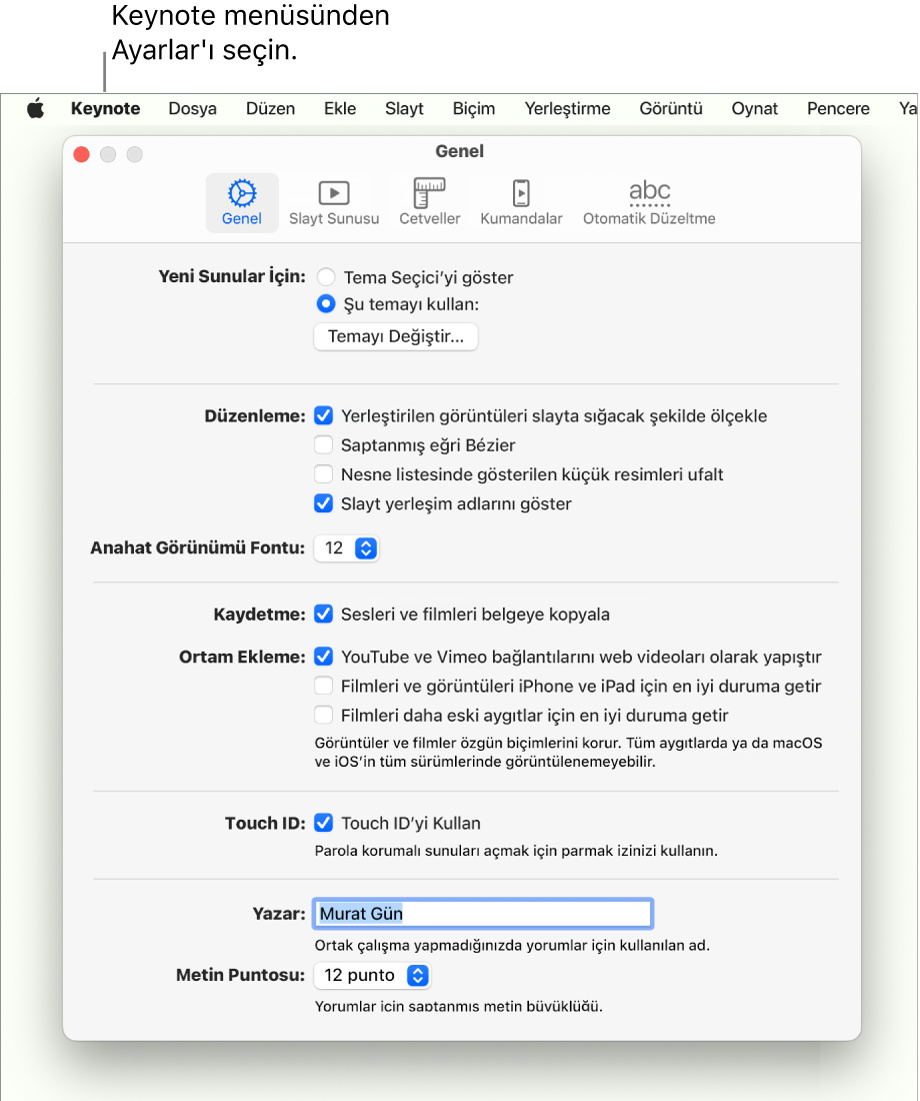Switch to the Cetveller ruler icon tab

(430, 202)
